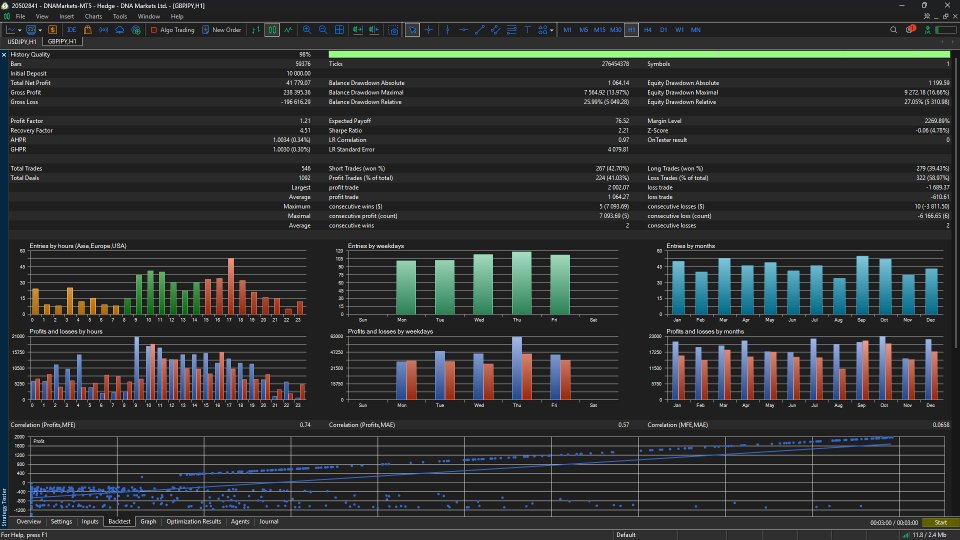Open the Insert menu
Screen dimensions: 960x540
point(66,17)
